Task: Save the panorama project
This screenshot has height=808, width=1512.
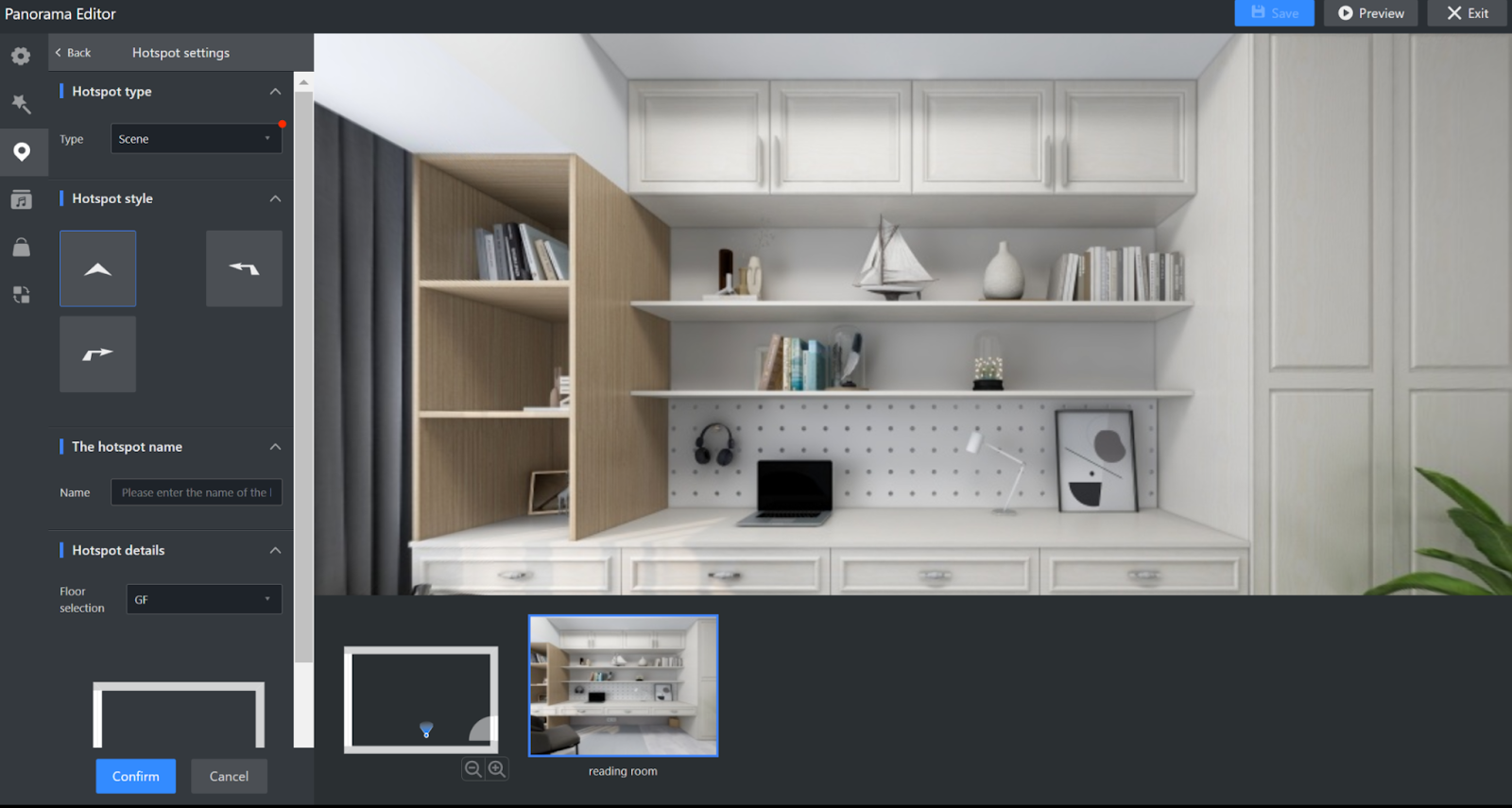Action: (1274, 13)
